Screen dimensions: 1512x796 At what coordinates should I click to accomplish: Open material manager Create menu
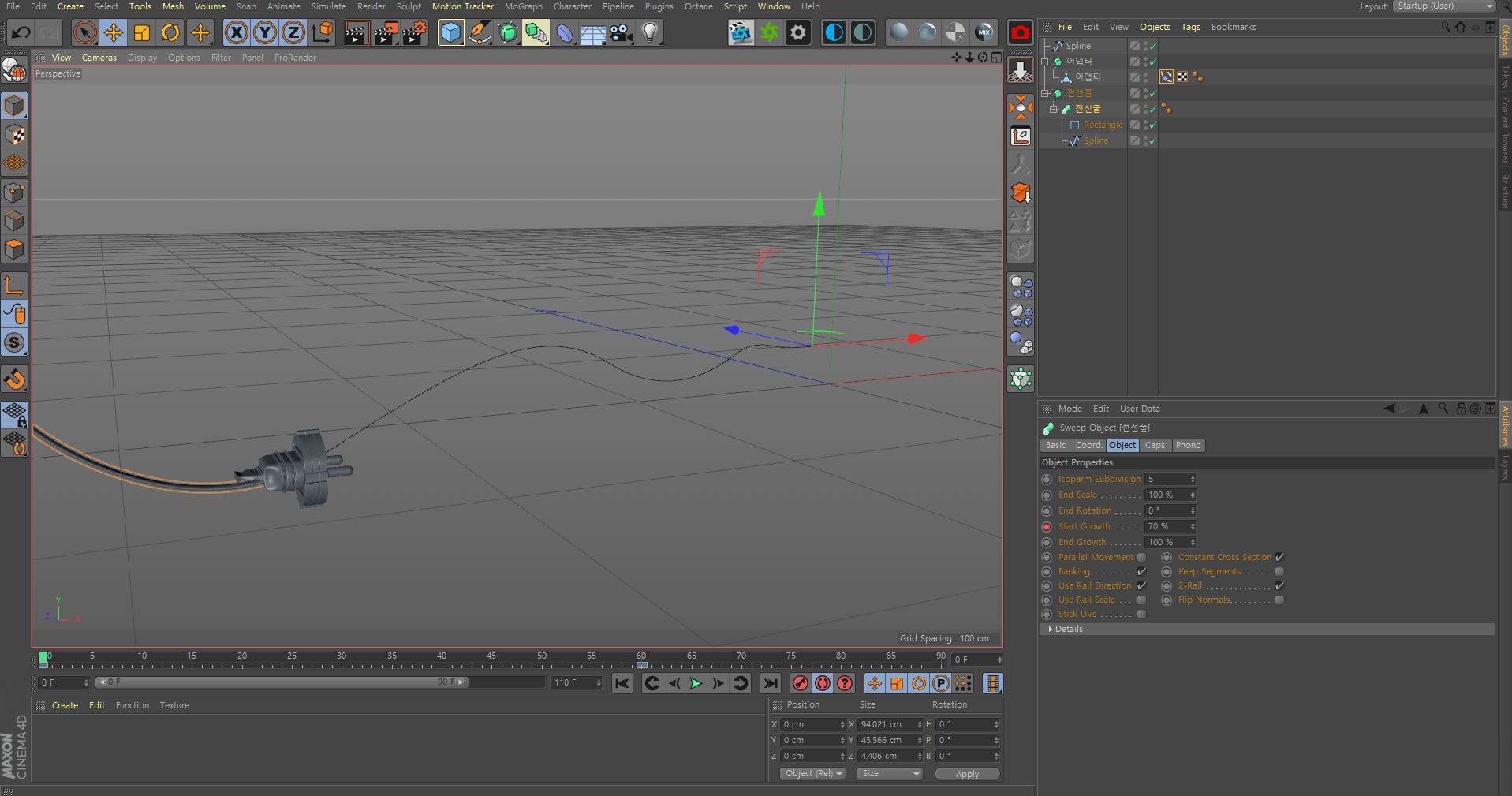pos(65,705)
